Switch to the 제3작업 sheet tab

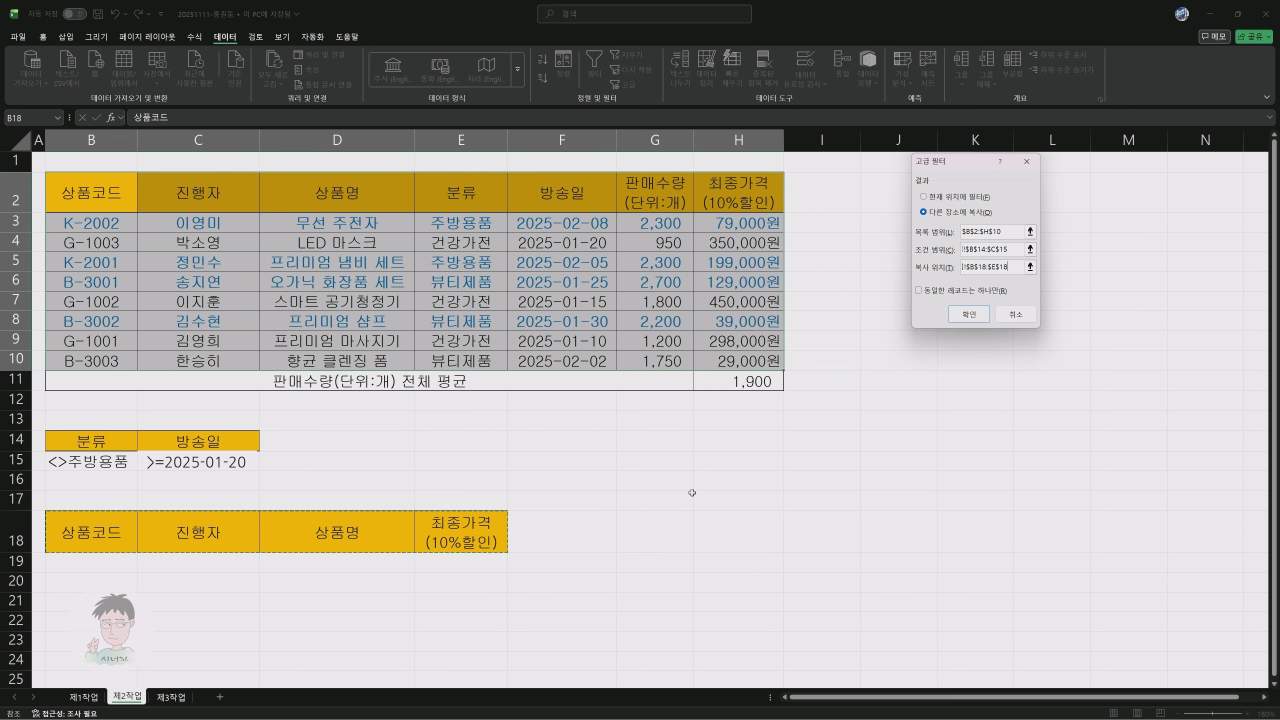coord(171,697)
